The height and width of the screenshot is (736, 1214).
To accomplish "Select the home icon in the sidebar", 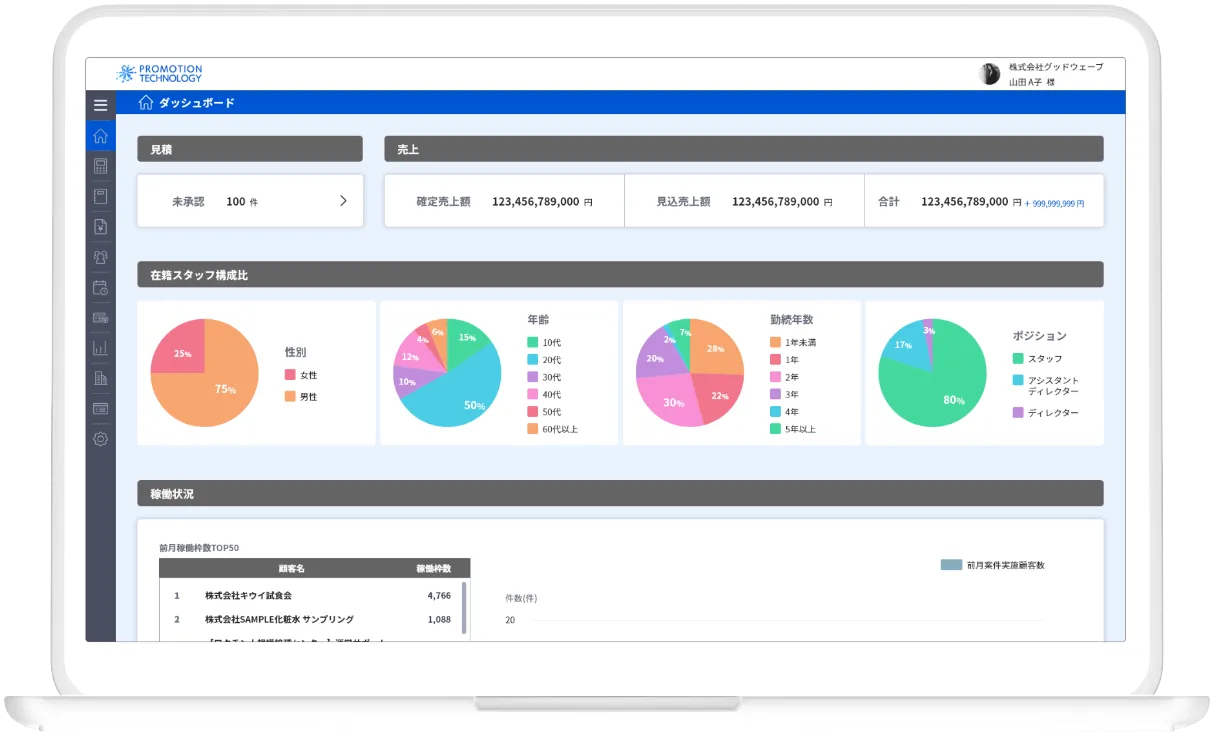I will [100, 136].
